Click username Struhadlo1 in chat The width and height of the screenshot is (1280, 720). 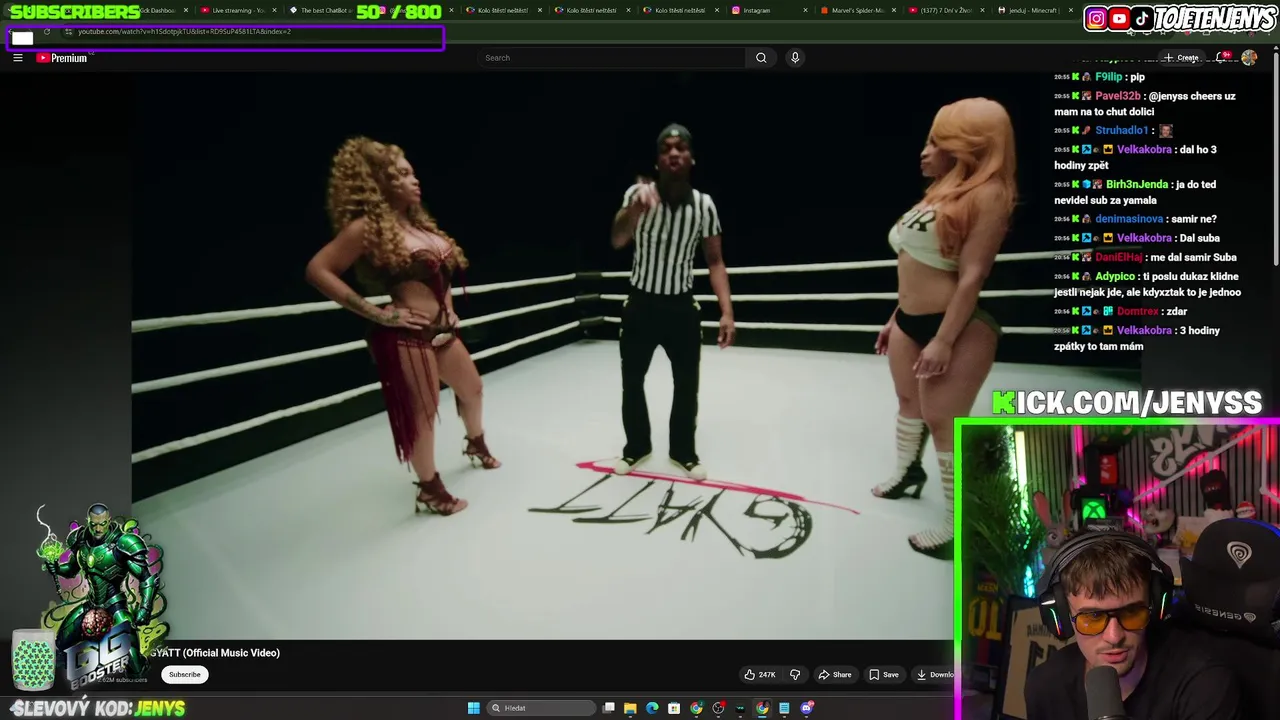point(1121,130)
